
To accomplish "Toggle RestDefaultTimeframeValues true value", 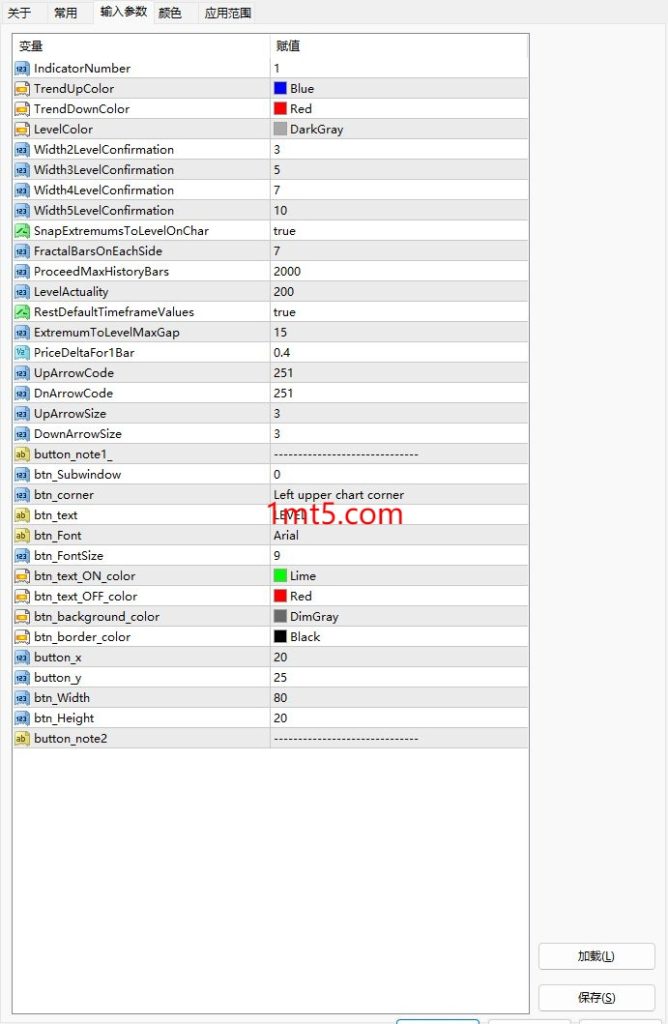I will coord(285,312).
